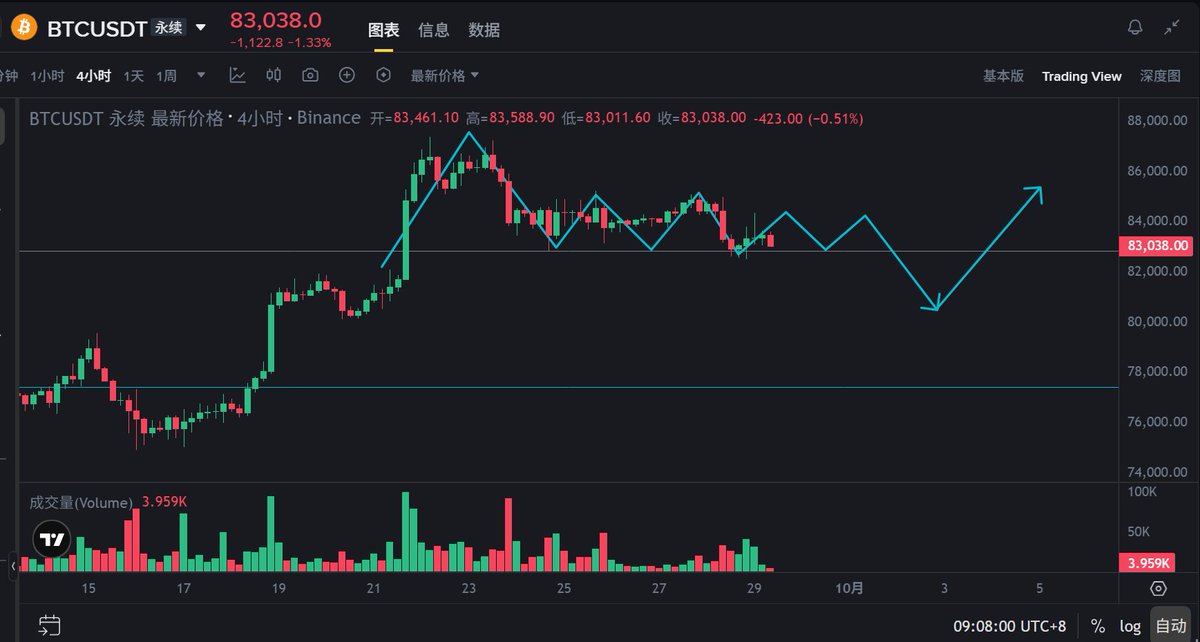This screenshot has width=1200, height=642.
Task: Open the technical indicators chart icon
Action: (237, 75)
